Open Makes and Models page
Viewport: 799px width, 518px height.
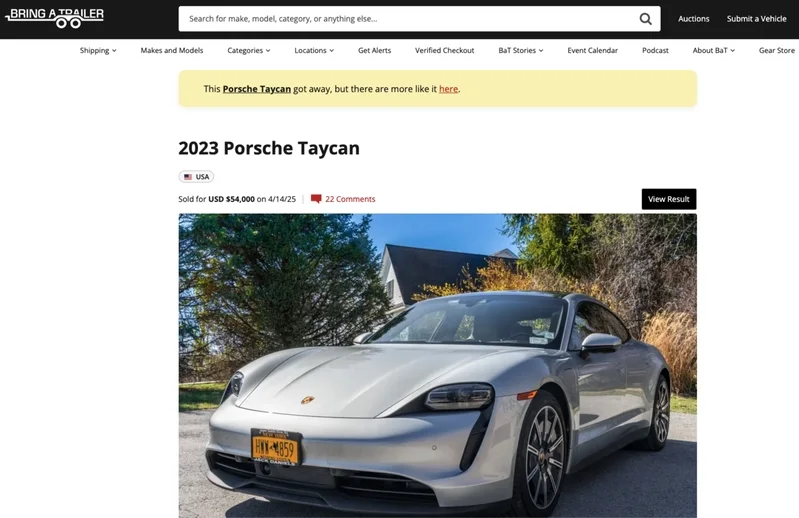[172, 50]
